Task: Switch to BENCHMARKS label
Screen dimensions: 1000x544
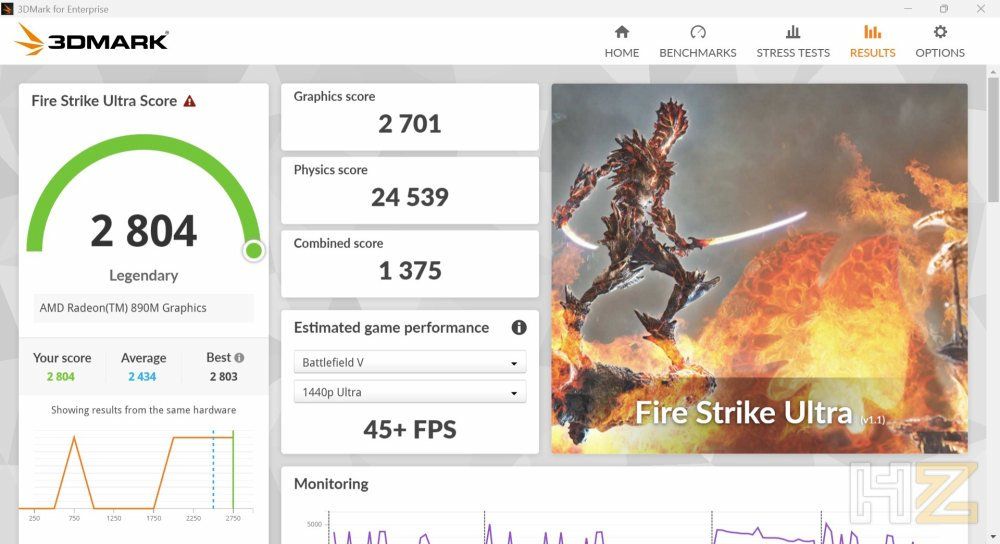Action: [698, 53]
